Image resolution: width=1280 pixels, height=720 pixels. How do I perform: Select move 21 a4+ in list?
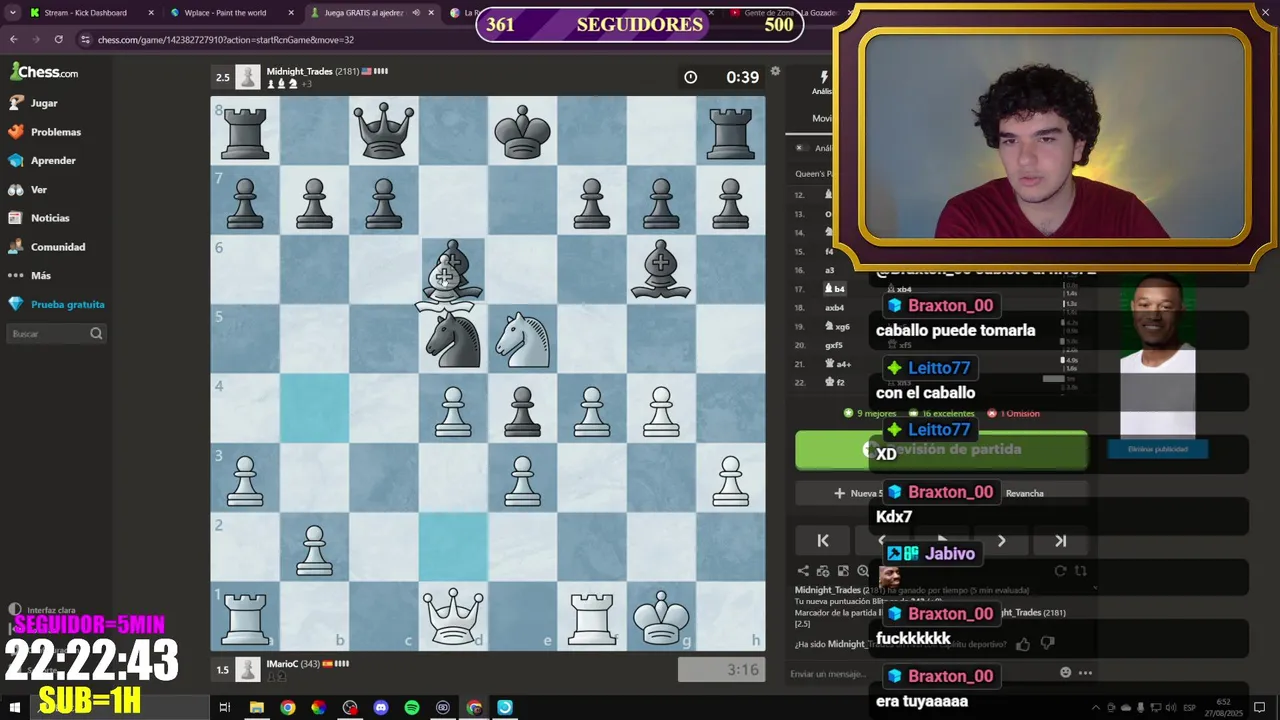(x=837, y=364)
